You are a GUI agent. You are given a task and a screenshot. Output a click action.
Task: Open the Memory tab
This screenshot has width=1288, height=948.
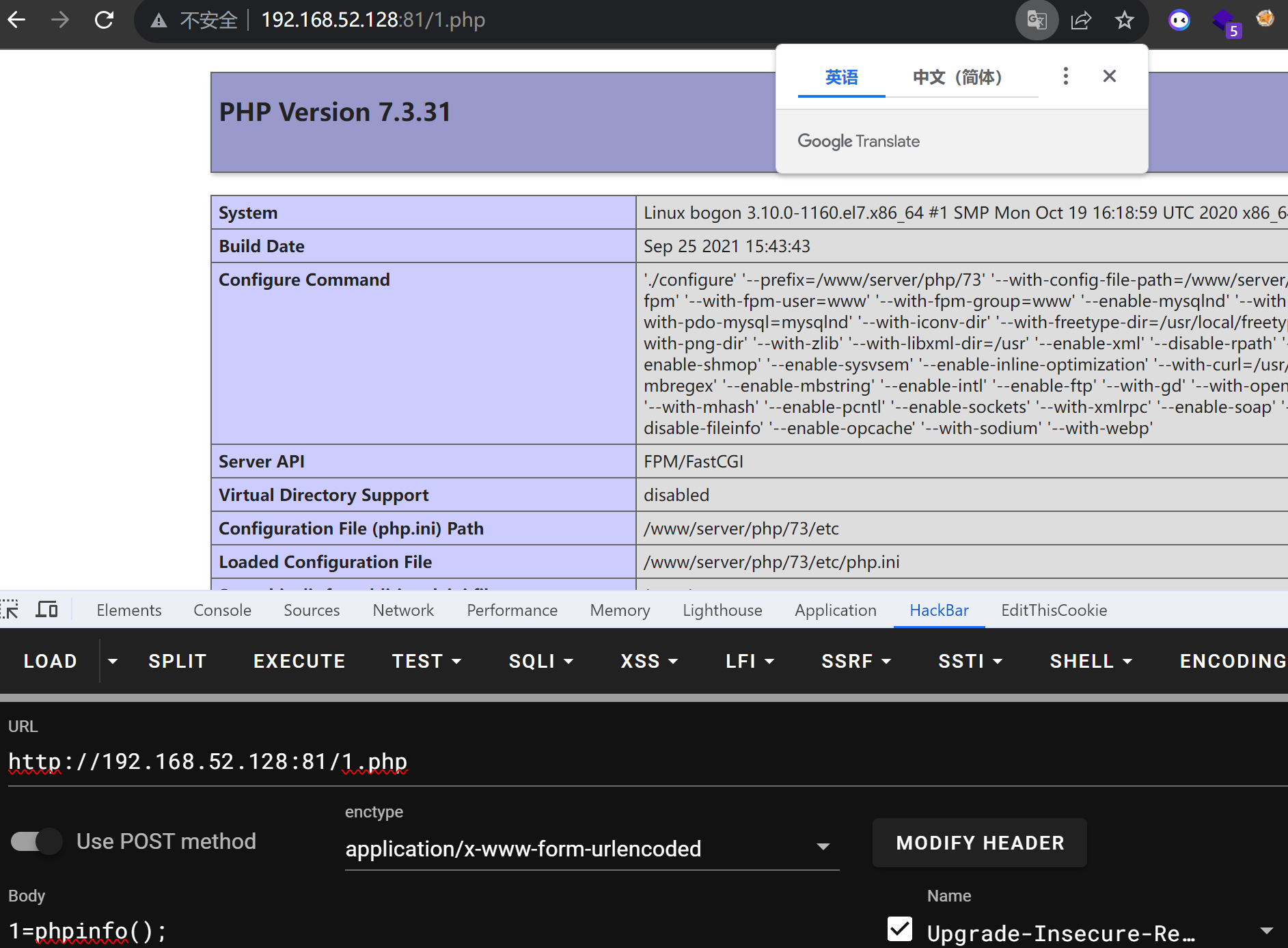620,610
